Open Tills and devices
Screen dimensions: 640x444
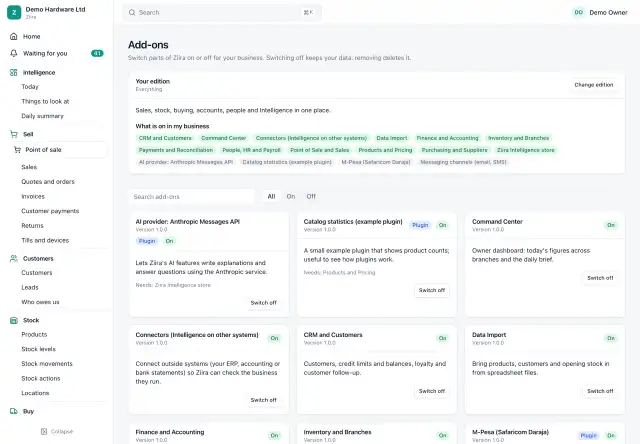(45, 240)
